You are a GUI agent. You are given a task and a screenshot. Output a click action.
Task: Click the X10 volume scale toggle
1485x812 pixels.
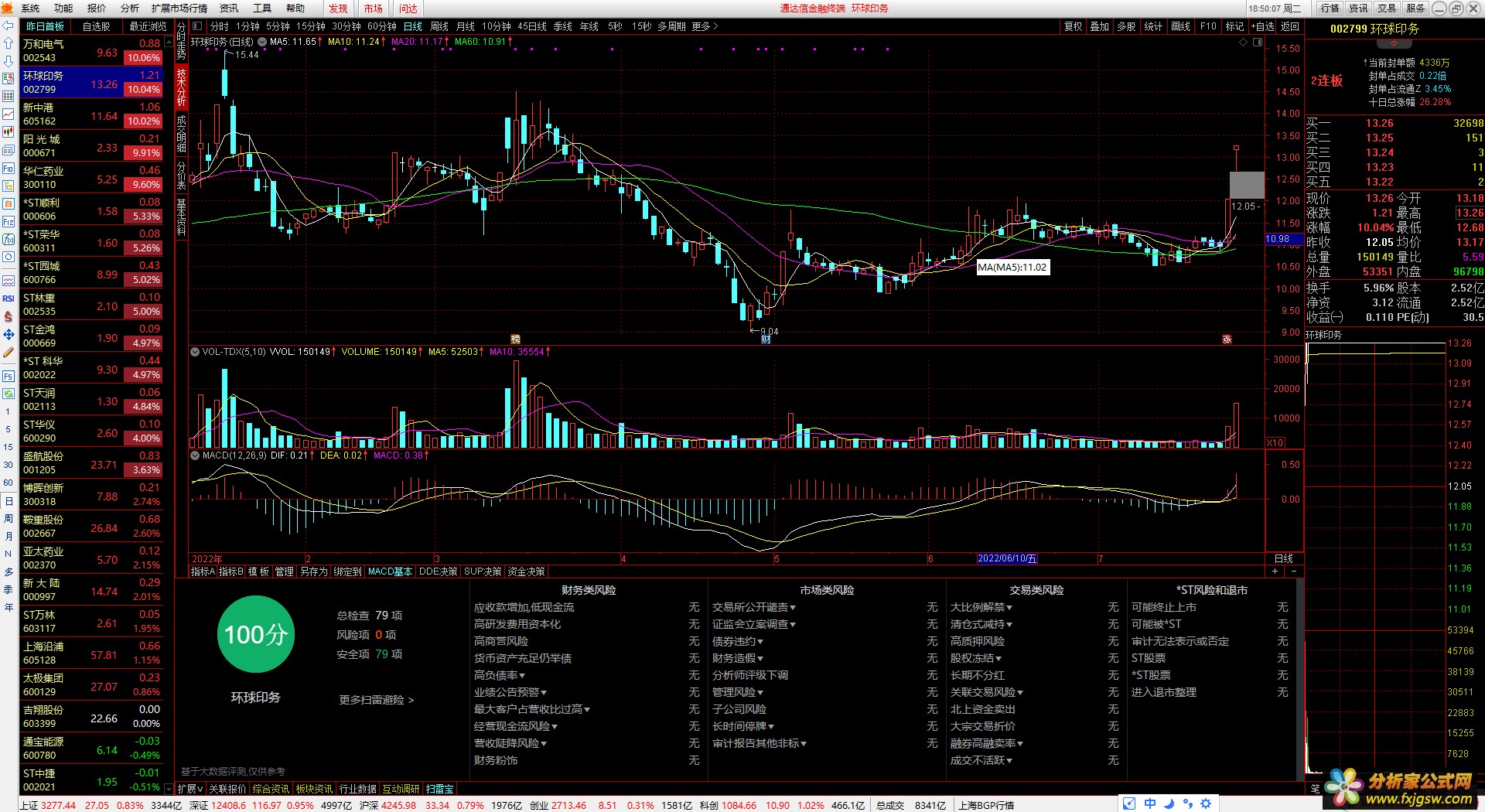(x=1275, y=443)
